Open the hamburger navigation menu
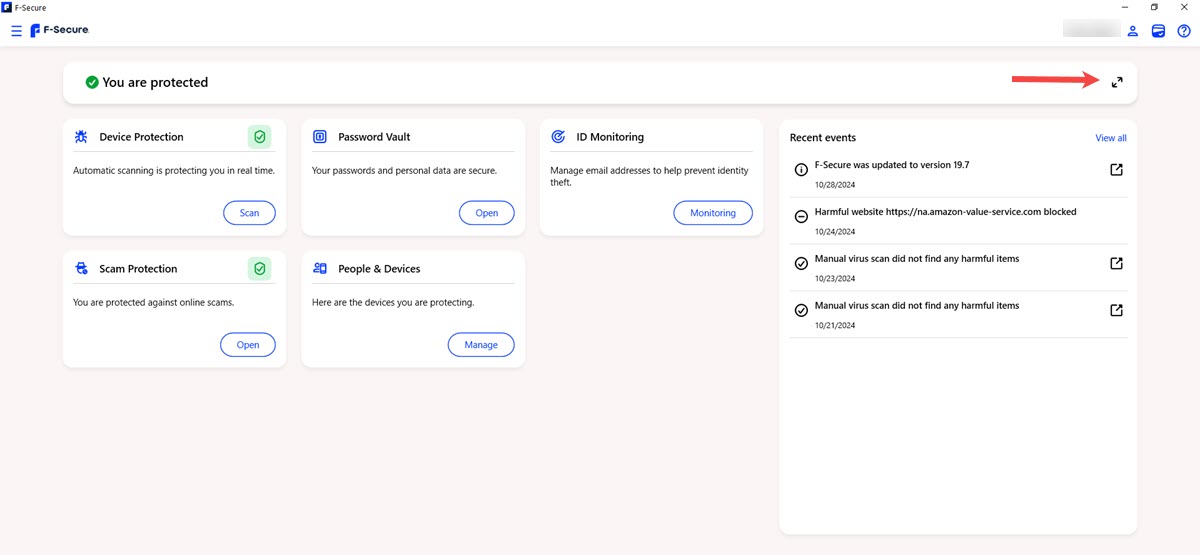 point(16,31)
